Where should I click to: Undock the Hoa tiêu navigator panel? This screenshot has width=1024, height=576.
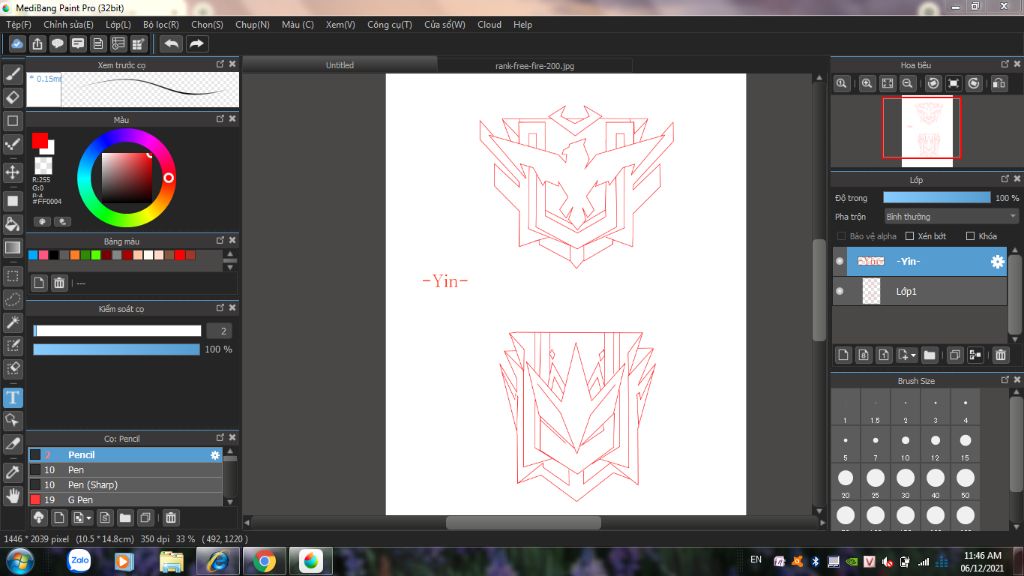click(x=1004, y=64)
